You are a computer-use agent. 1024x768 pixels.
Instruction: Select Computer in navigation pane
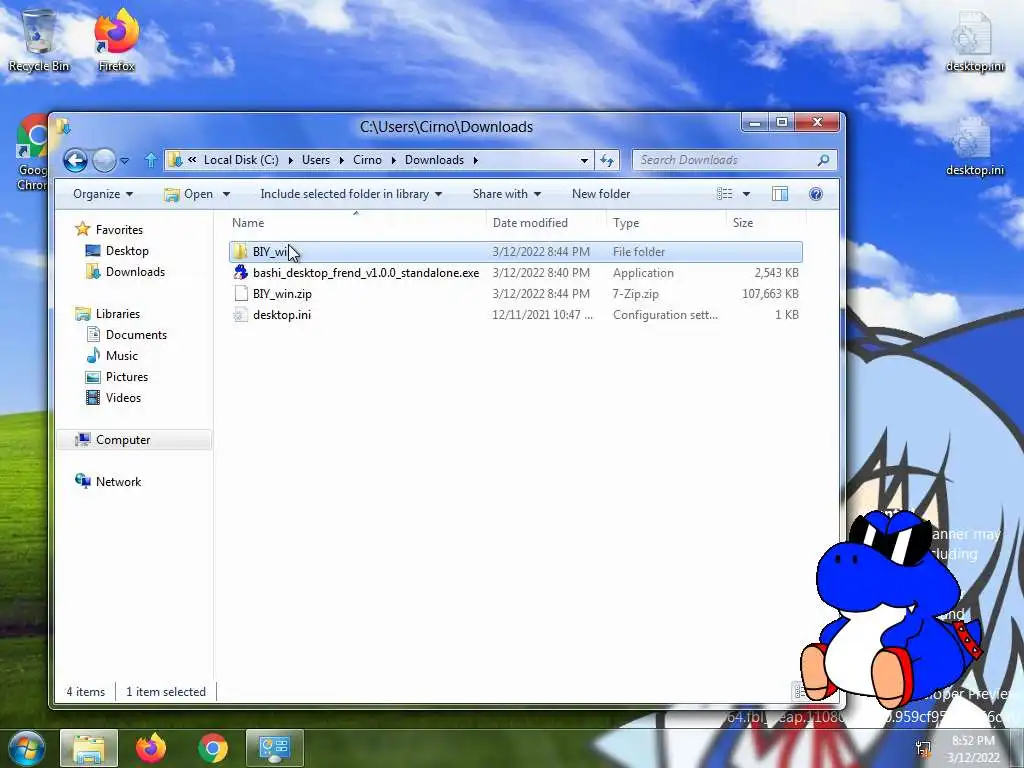(123, 440)
